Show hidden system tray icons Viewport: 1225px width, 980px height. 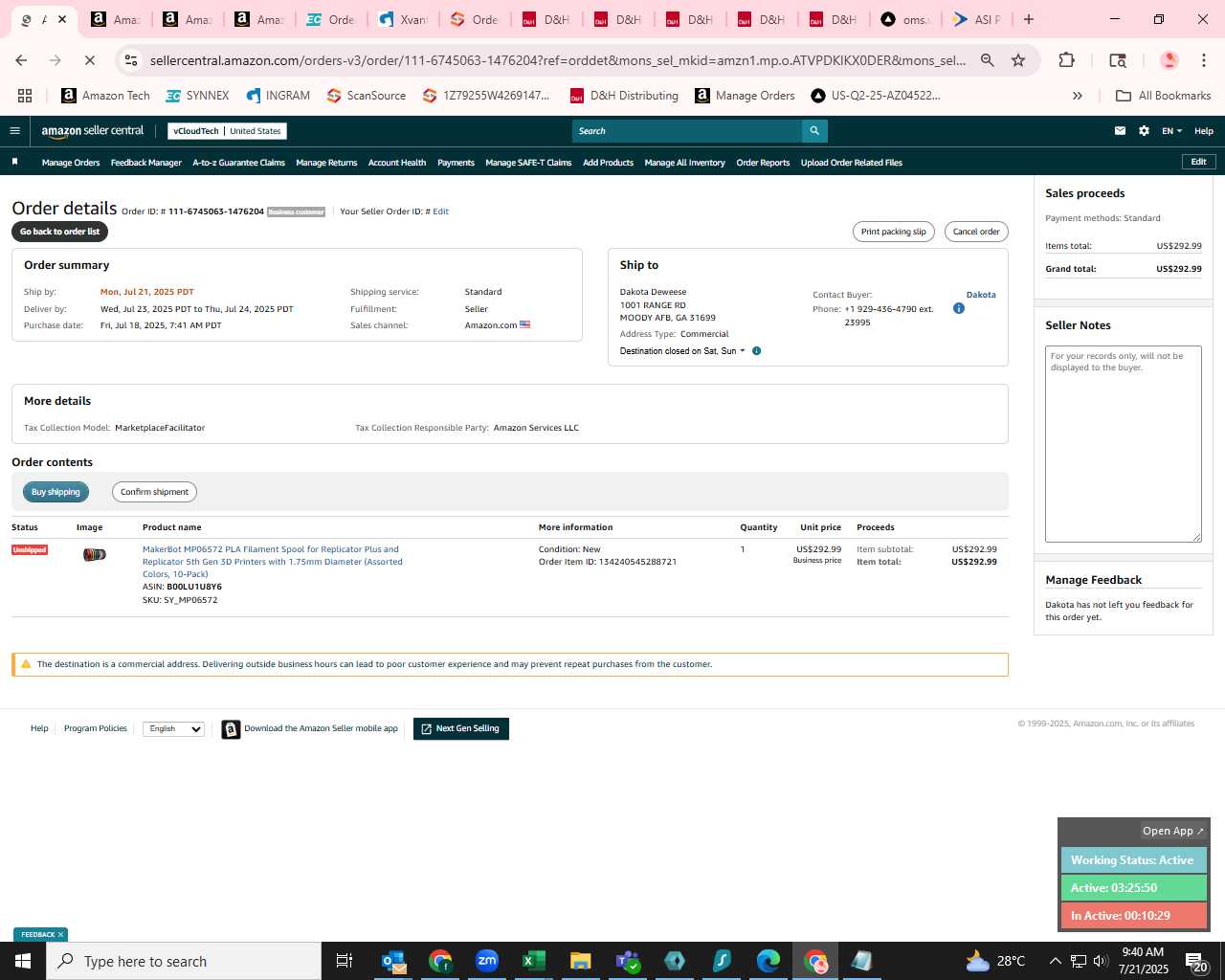tap(1055, 961)
